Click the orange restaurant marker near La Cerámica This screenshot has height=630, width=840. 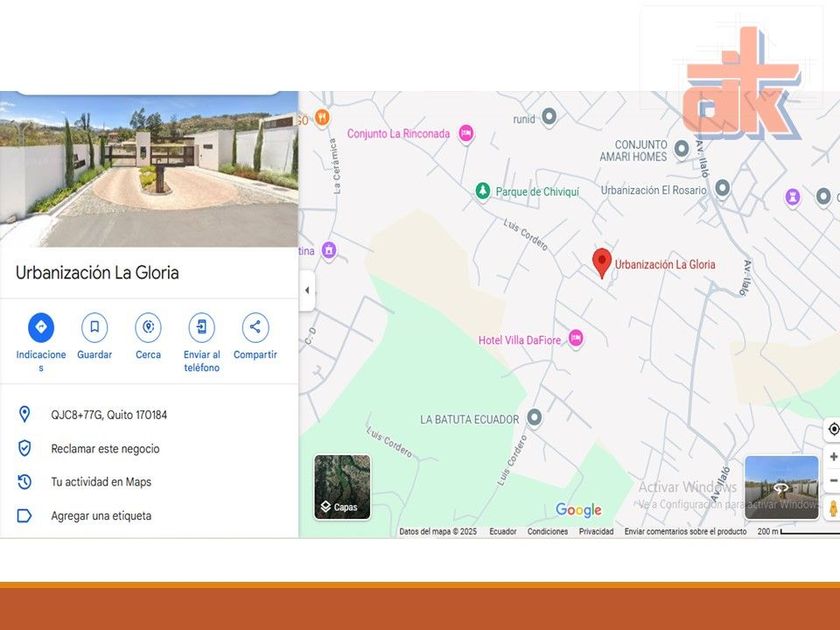322,117
